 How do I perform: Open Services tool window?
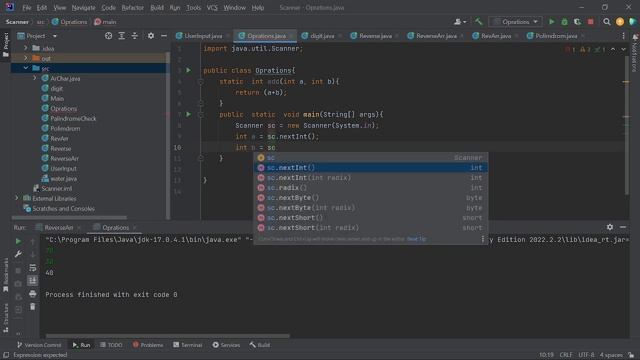click(226, 345)
